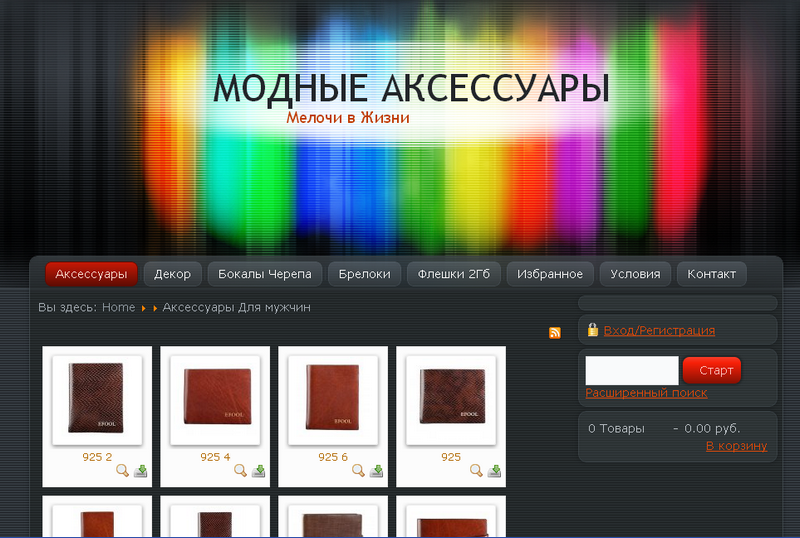The height and width of the screenshot is (538, 800).
Task: Follow the В корзину cart link
Action: point(736,446)
